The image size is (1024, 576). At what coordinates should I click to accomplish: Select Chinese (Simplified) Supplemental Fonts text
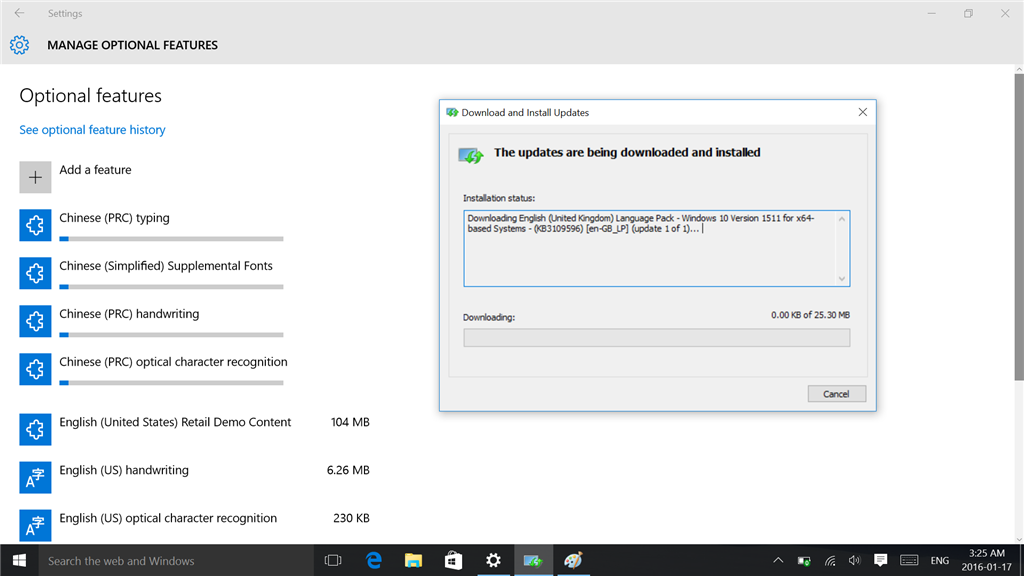point(166,266)
